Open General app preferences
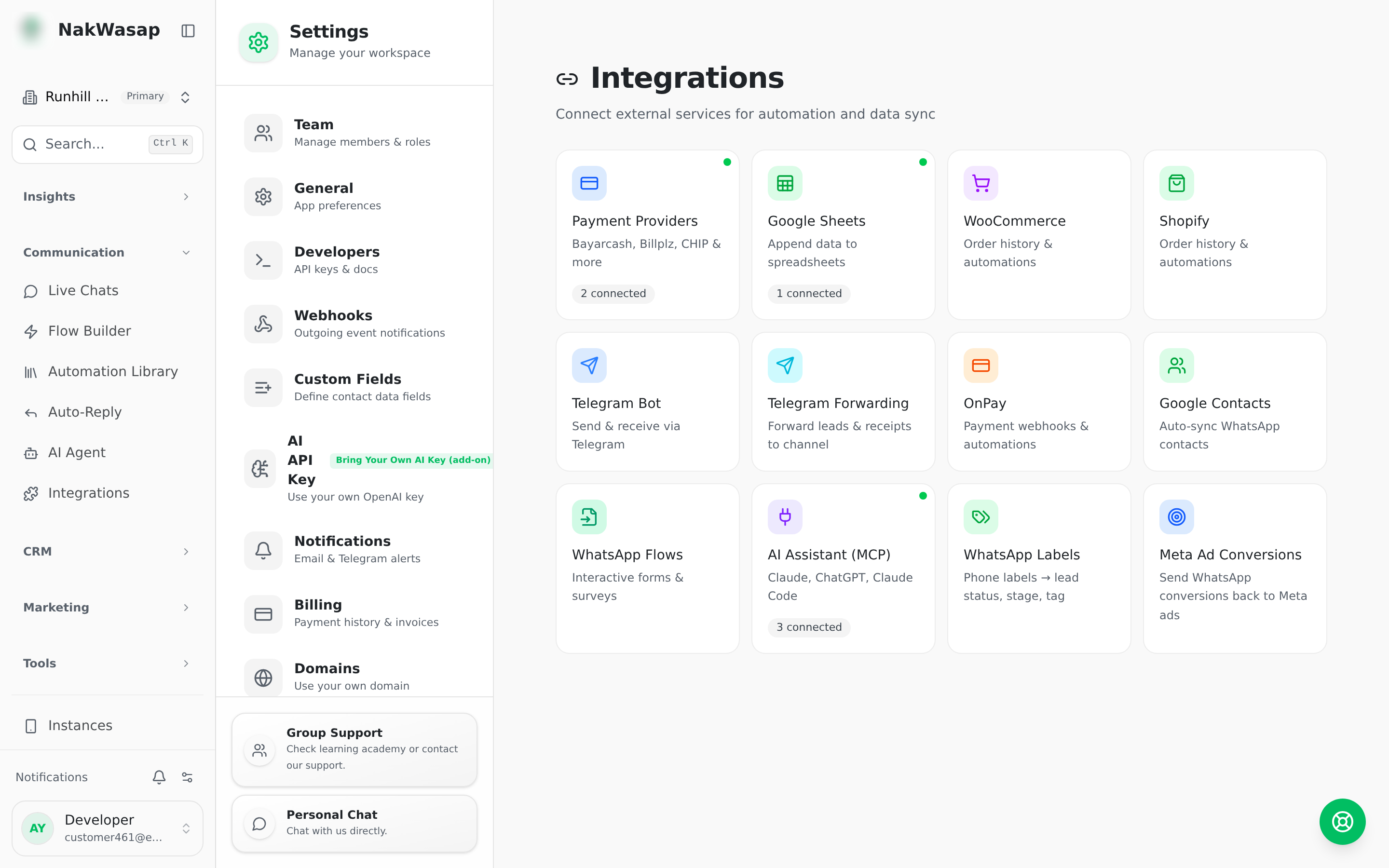 coord(354,196)
